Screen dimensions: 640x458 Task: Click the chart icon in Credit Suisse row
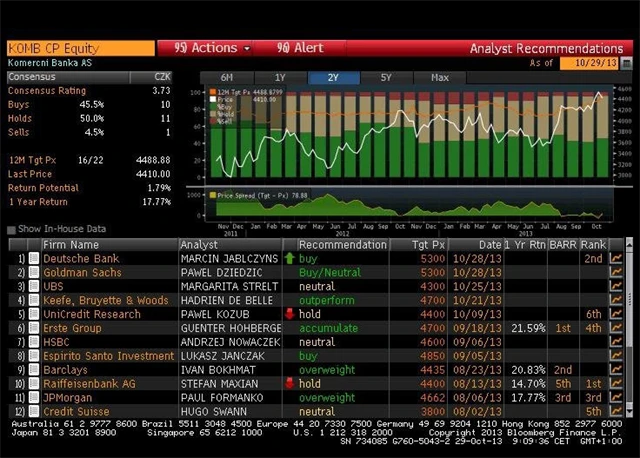617,411
